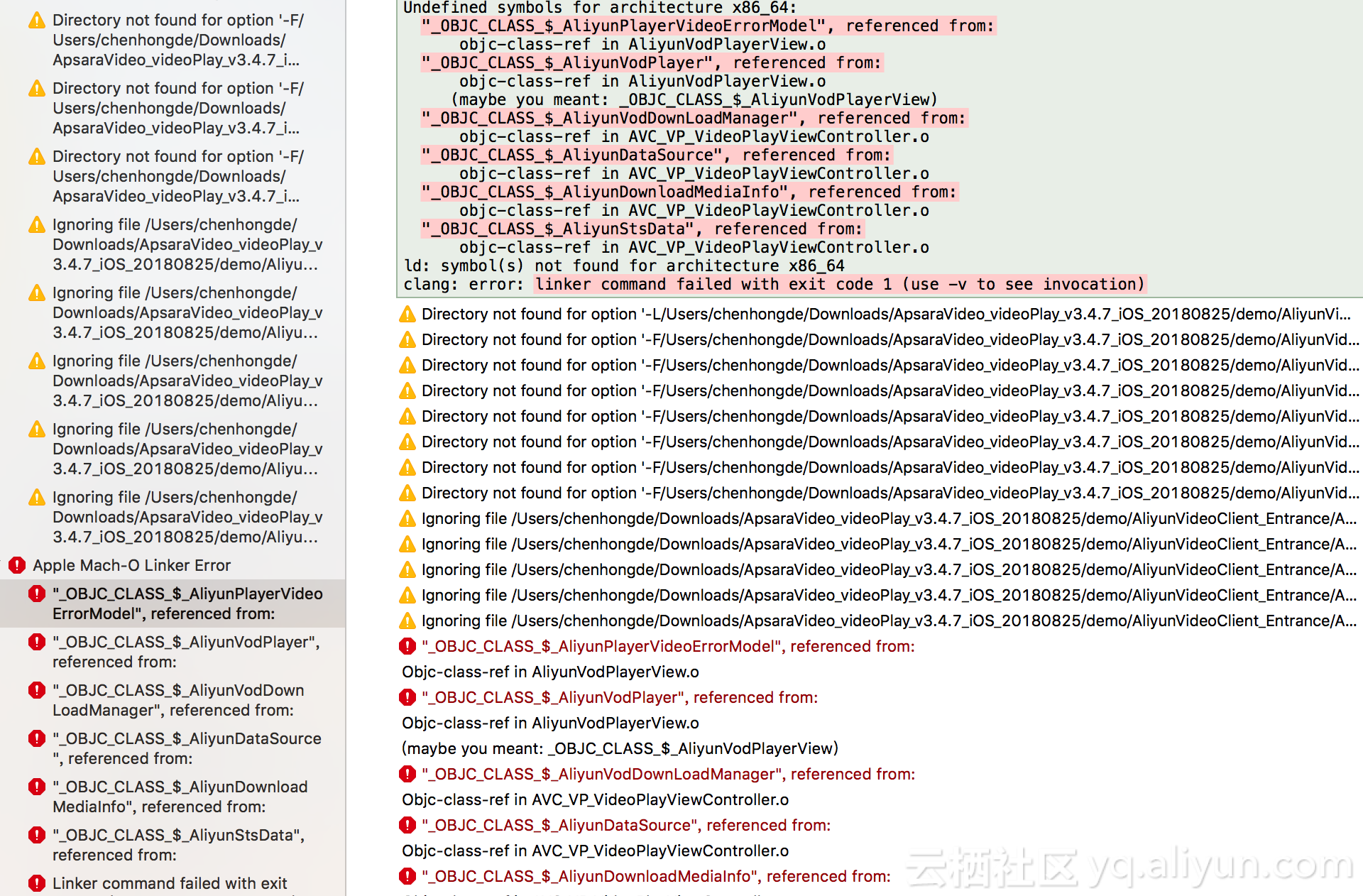Click red error icon beside AliyunPlayerVideoErrorModel in log list
1363x896 pixels.
point(407,646)
